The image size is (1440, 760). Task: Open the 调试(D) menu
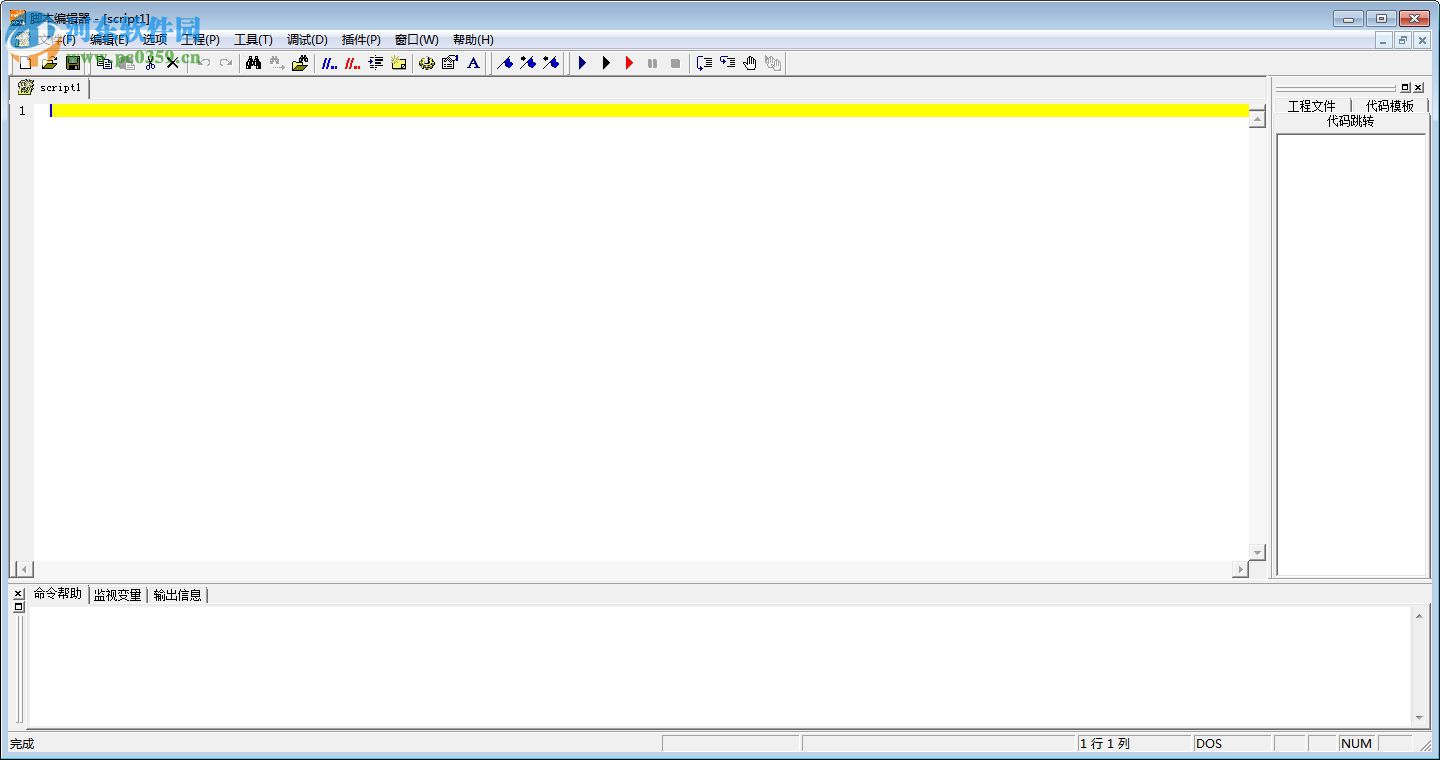click(x=307, y=40)
